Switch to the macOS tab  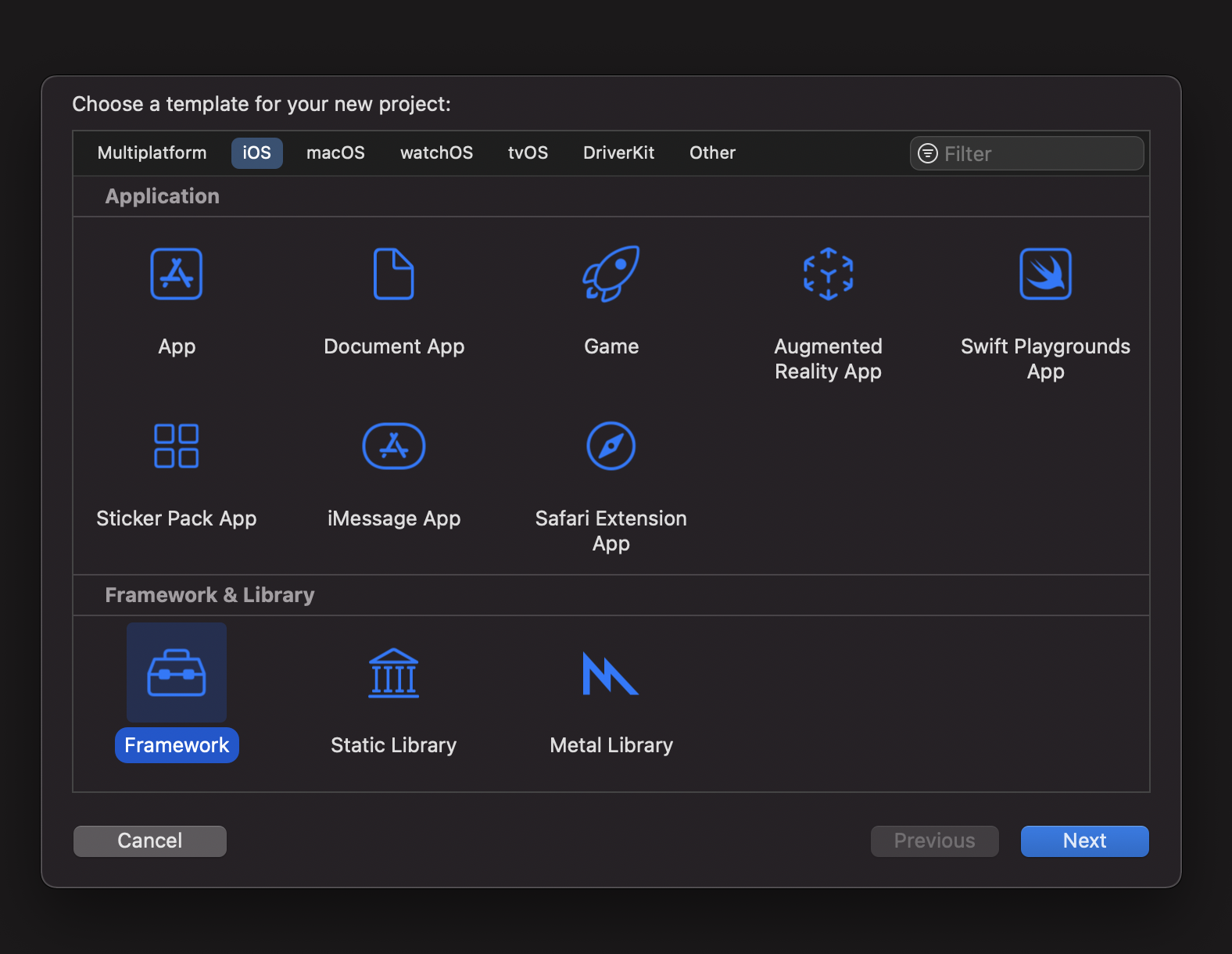click(335, 152)
